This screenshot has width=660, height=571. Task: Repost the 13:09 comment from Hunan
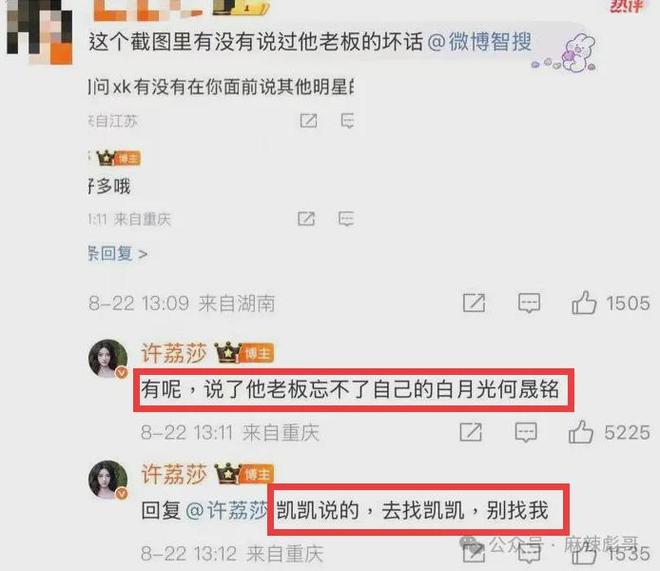474,303
